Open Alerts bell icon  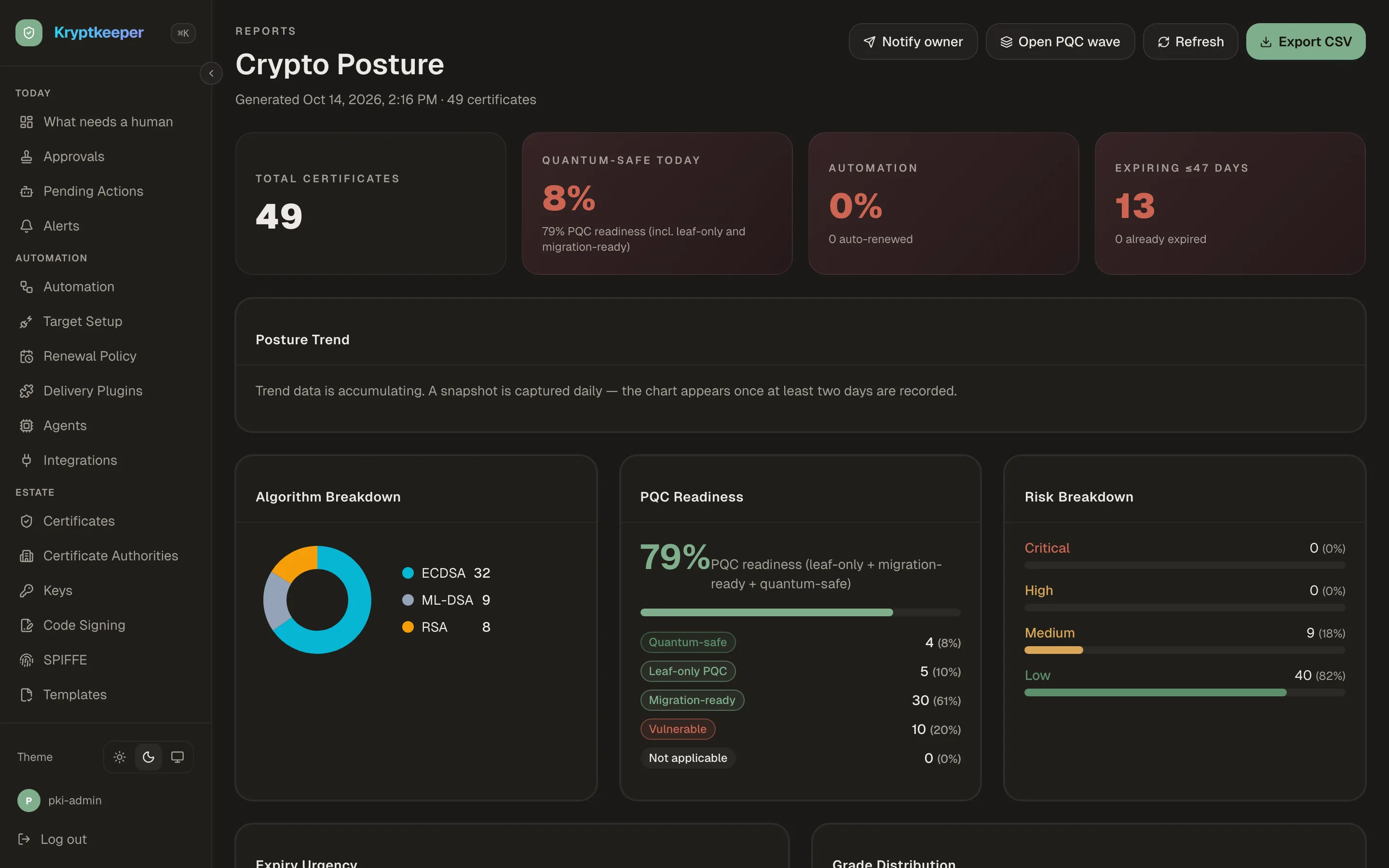27,226
